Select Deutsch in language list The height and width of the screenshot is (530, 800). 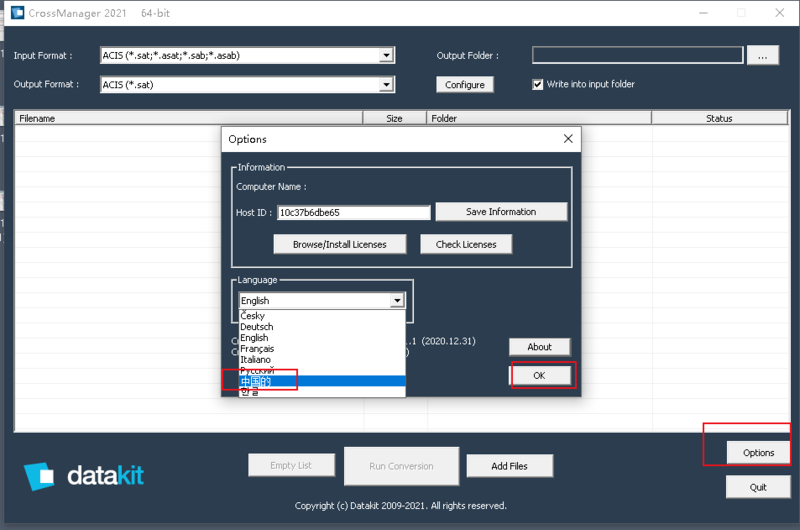point(322,327)
